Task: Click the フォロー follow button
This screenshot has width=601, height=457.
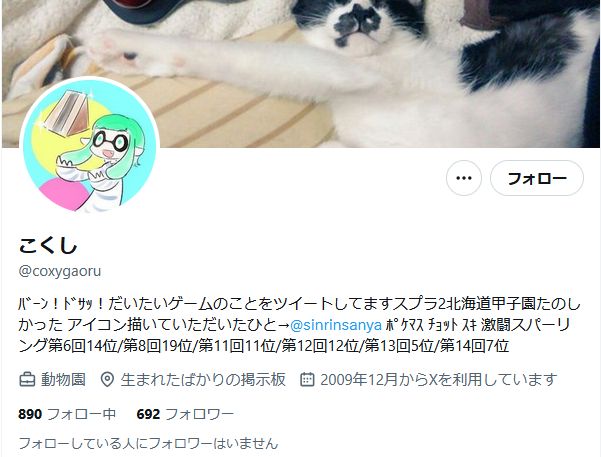Action: [537, 178]
